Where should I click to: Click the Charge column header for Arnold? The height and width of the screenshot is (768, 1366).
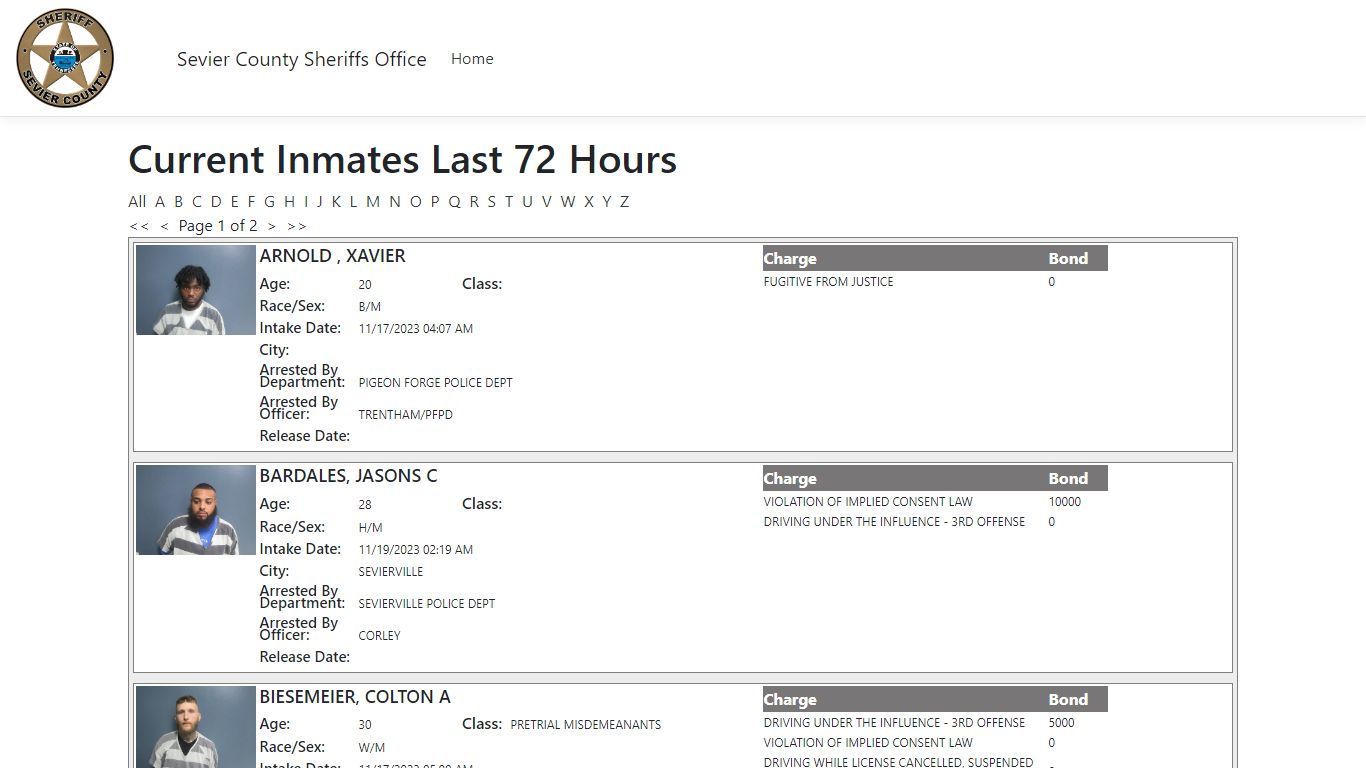coord(790,258)
